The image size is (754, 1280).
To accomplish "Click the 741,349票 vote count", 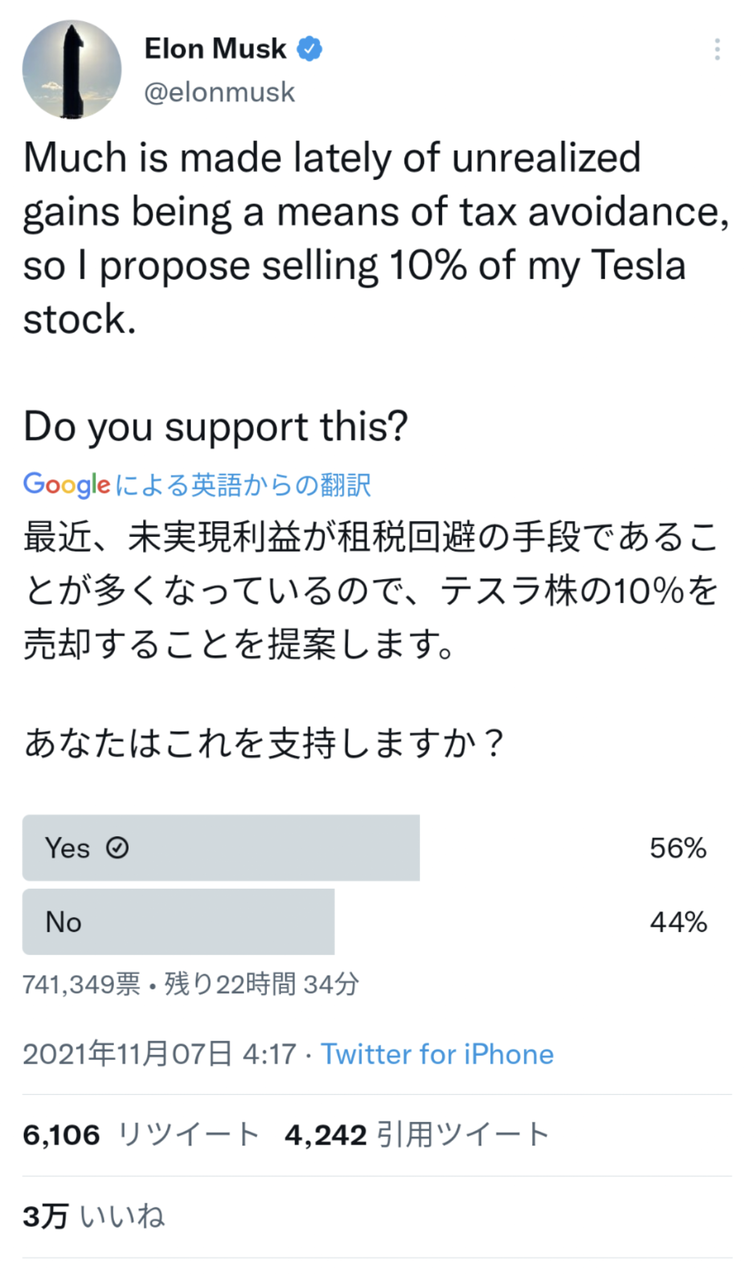I will 81,984.
